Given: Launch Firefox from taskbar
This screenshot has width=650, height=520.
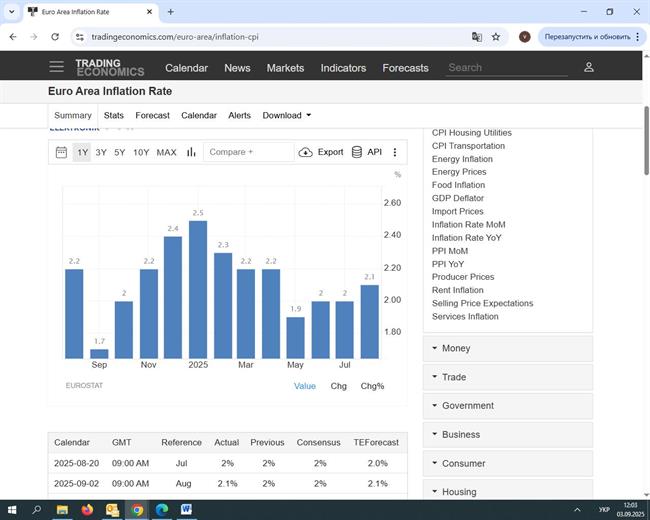Looking at the screenshot, I should tap(87, 510).
